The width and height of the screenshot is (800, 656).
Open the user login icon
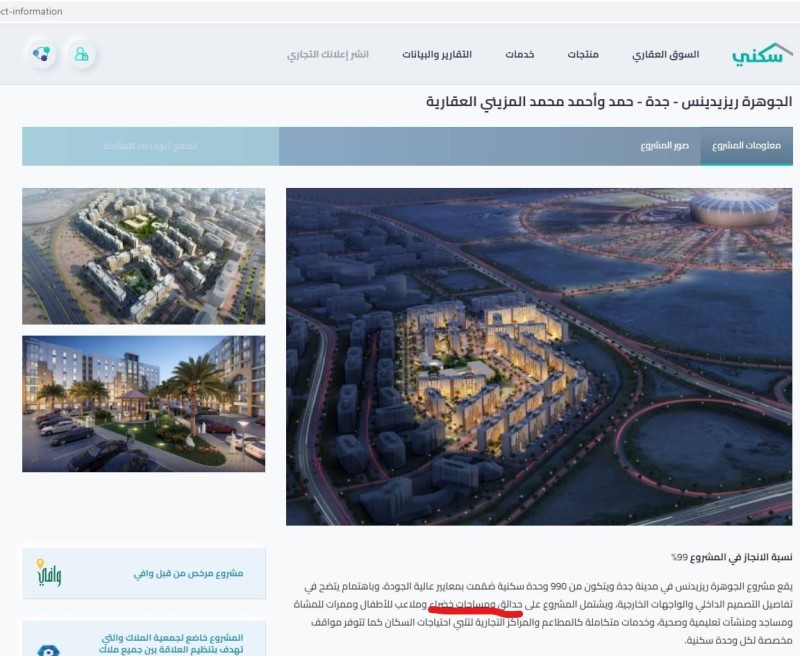click(82, 54)
